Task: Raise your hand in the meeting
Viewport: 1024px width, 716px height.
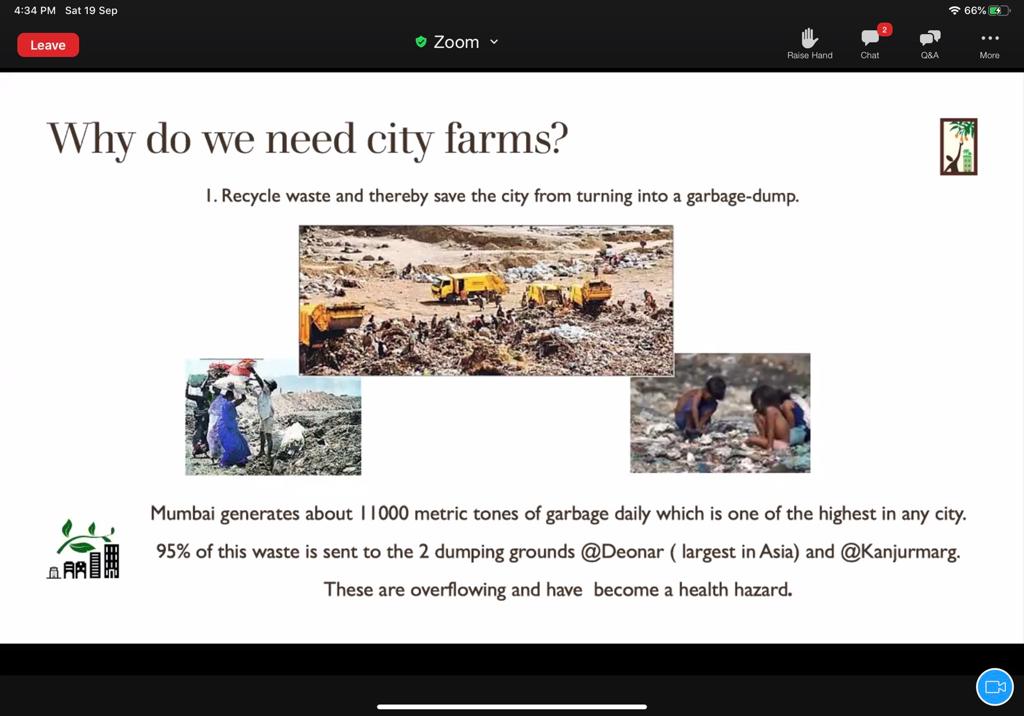Action: click(x=809, y=44)
